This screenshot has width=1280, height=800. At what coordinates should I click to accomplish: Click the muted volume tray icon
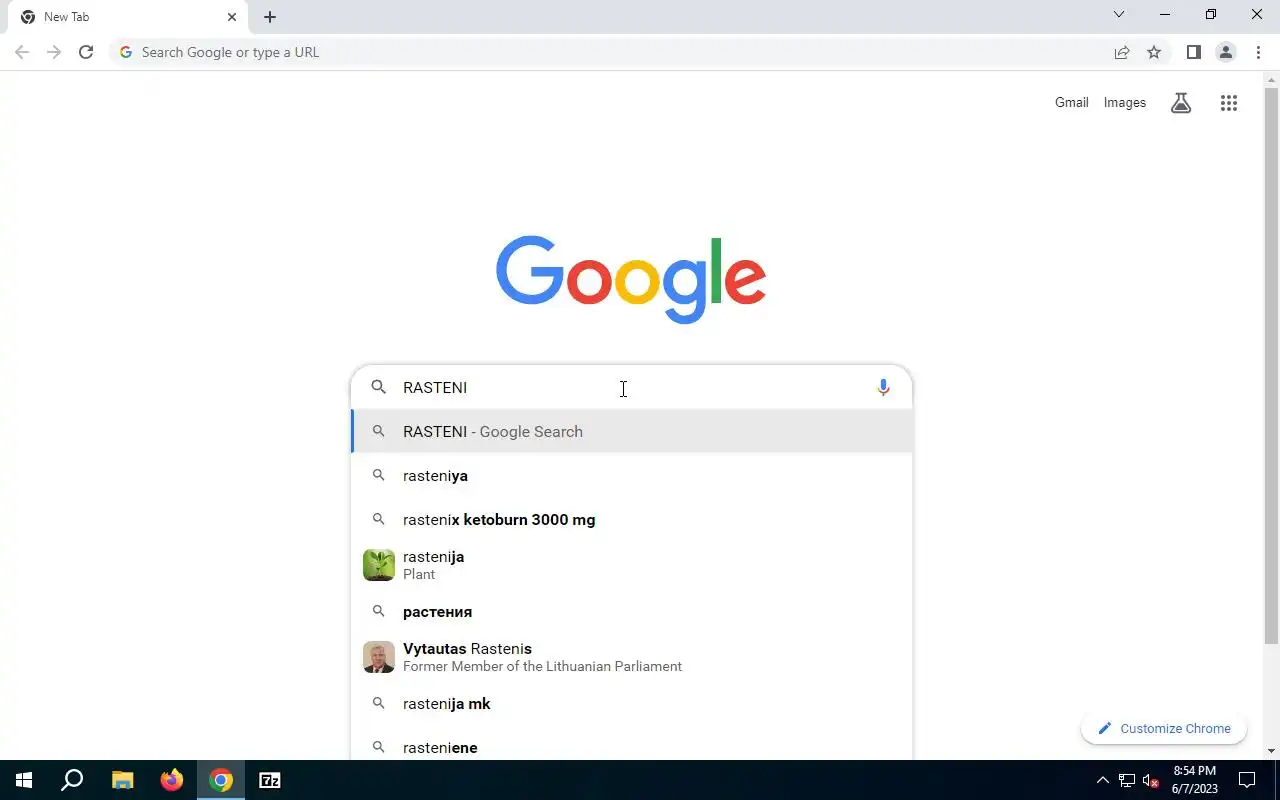point(1151,780)
